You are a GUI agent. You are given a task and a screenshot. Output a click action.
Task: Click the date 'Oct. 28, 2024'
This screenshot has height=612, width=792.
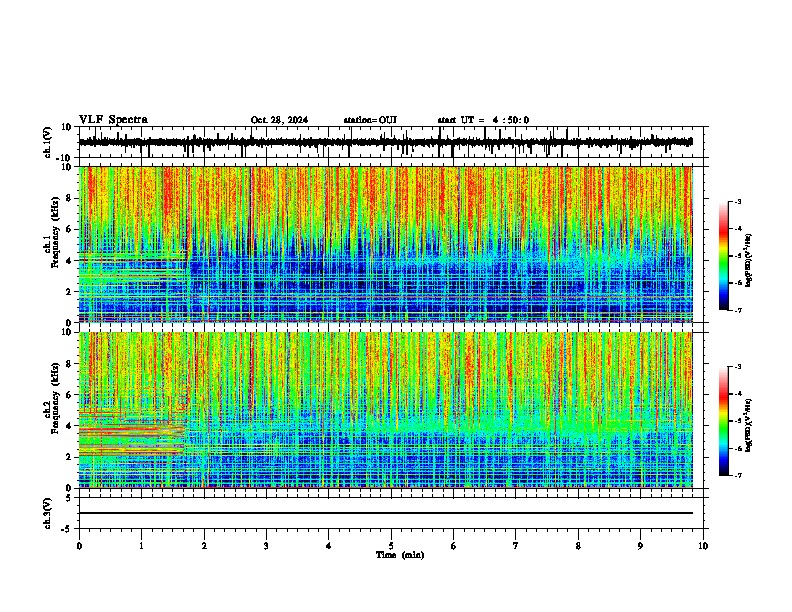(279, 120)
